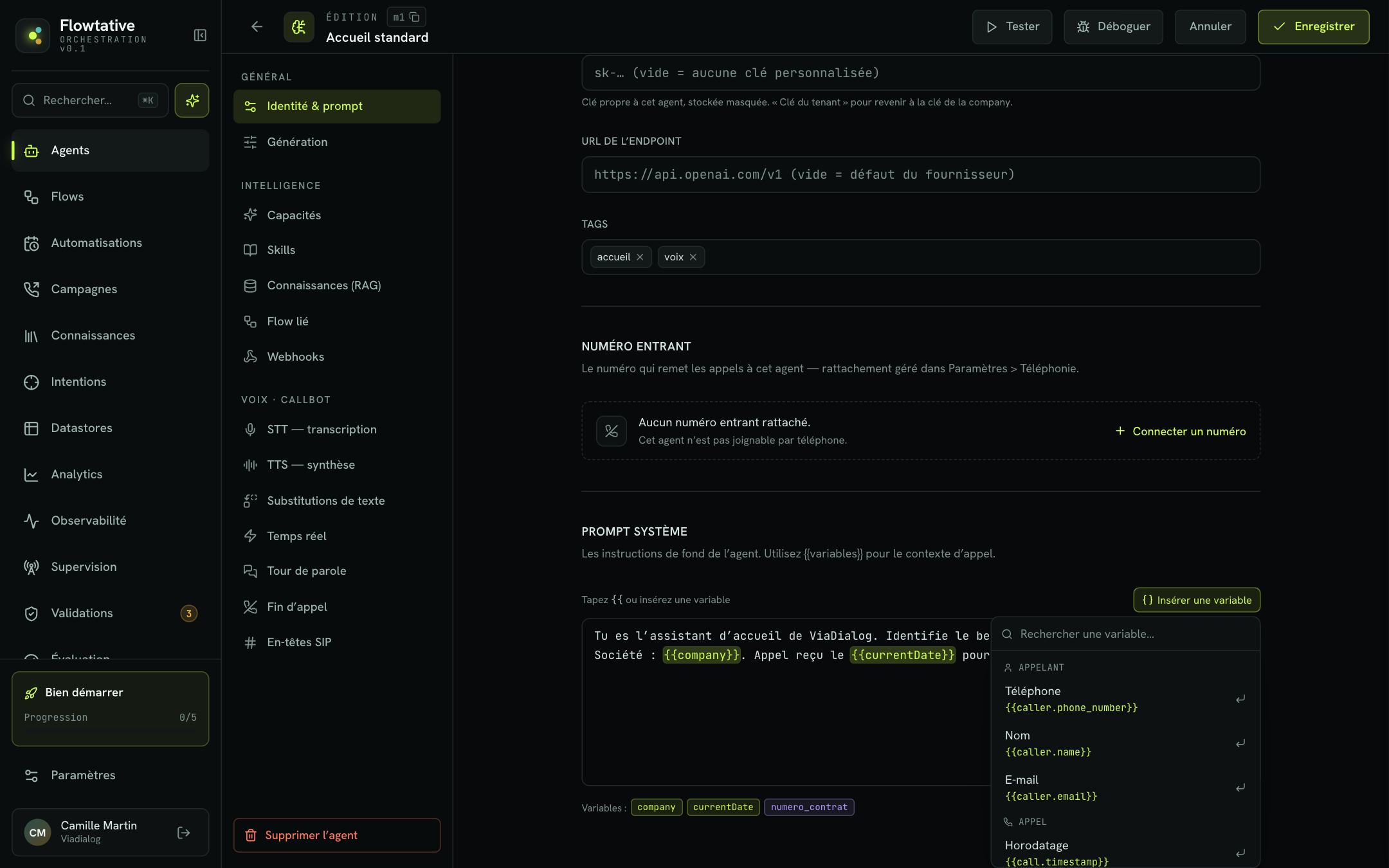Click inside the Tags input area
The width and height of the screenshot is (1389, 868).
(x=921, y=257)
